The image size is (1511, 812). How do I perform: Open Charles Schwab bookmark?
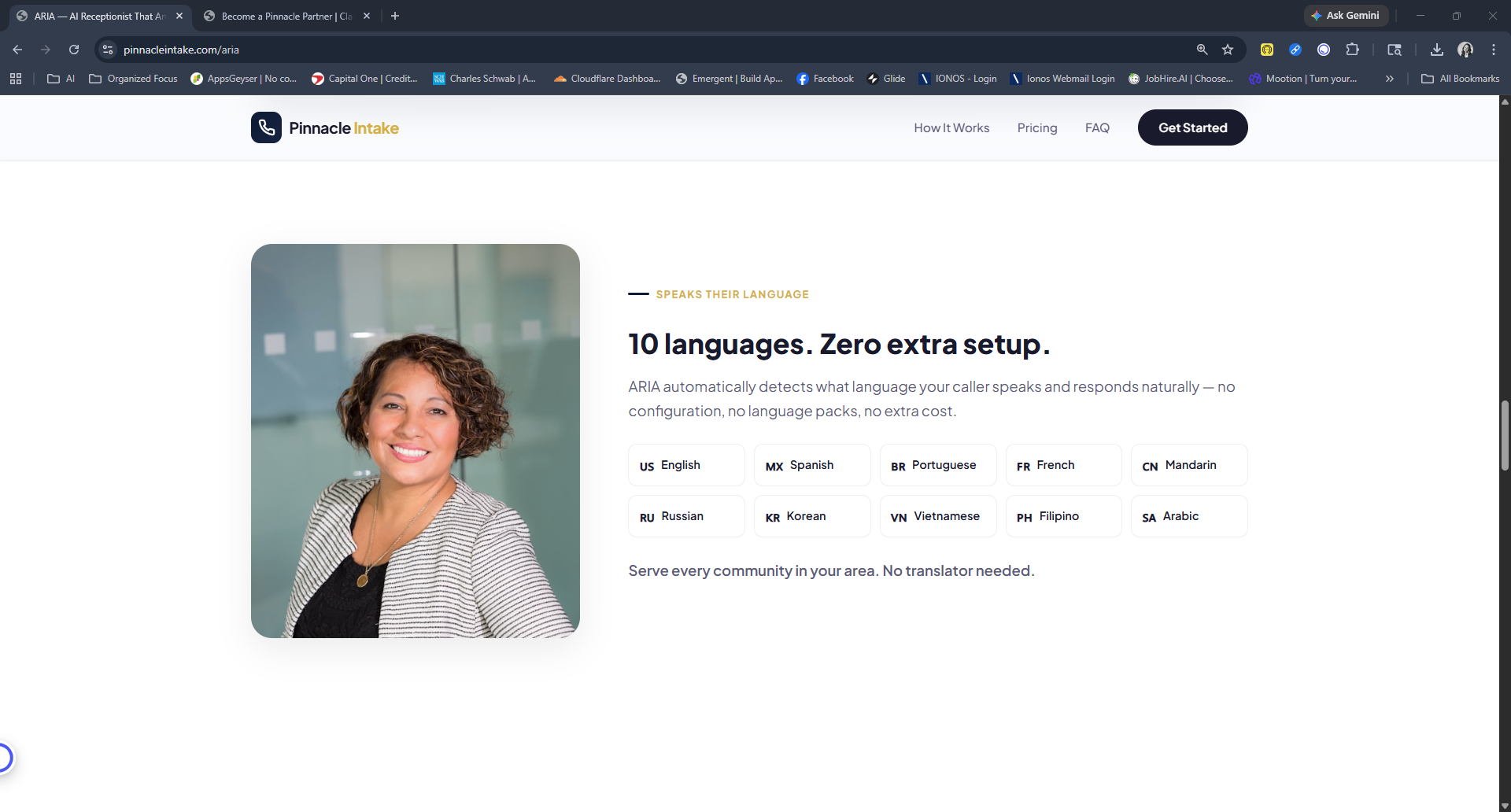click(x=485, y=79)
